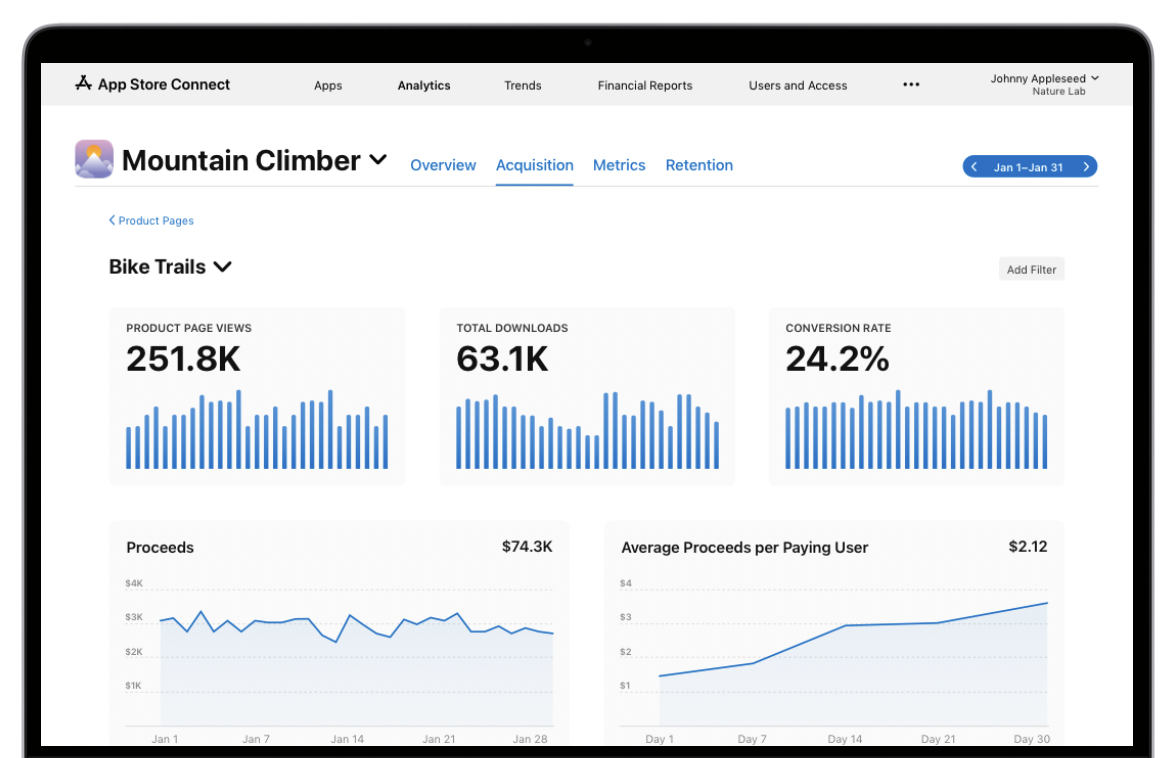Click the Nature Lab team name

1059,91
